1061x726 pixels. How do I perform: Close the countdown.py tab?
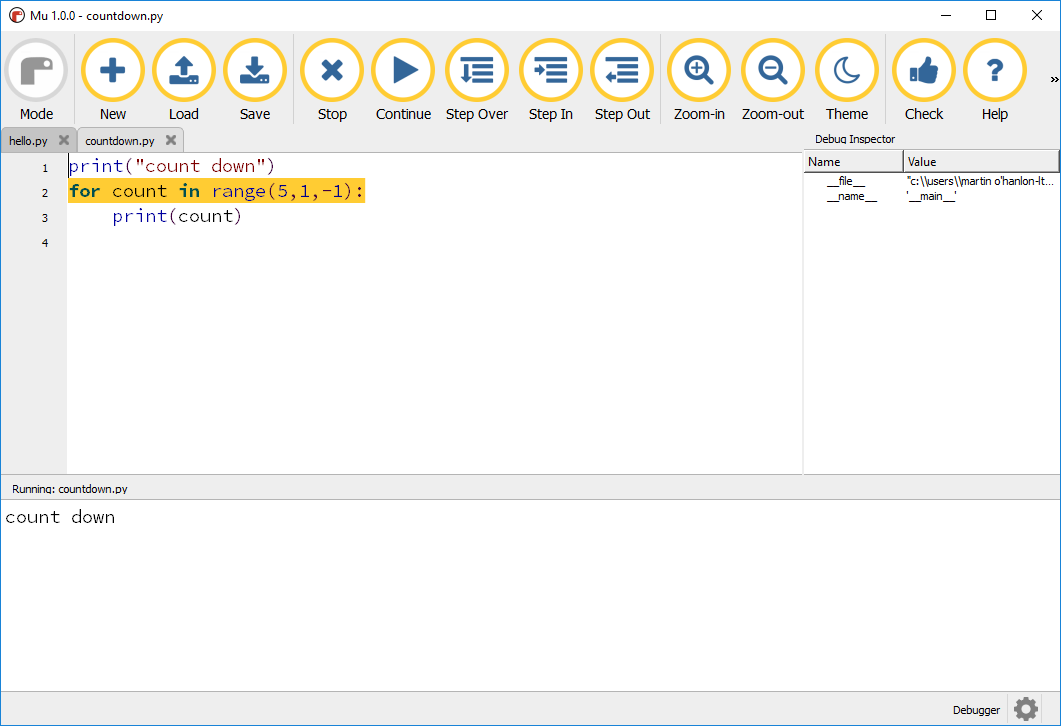pos(171,141)
